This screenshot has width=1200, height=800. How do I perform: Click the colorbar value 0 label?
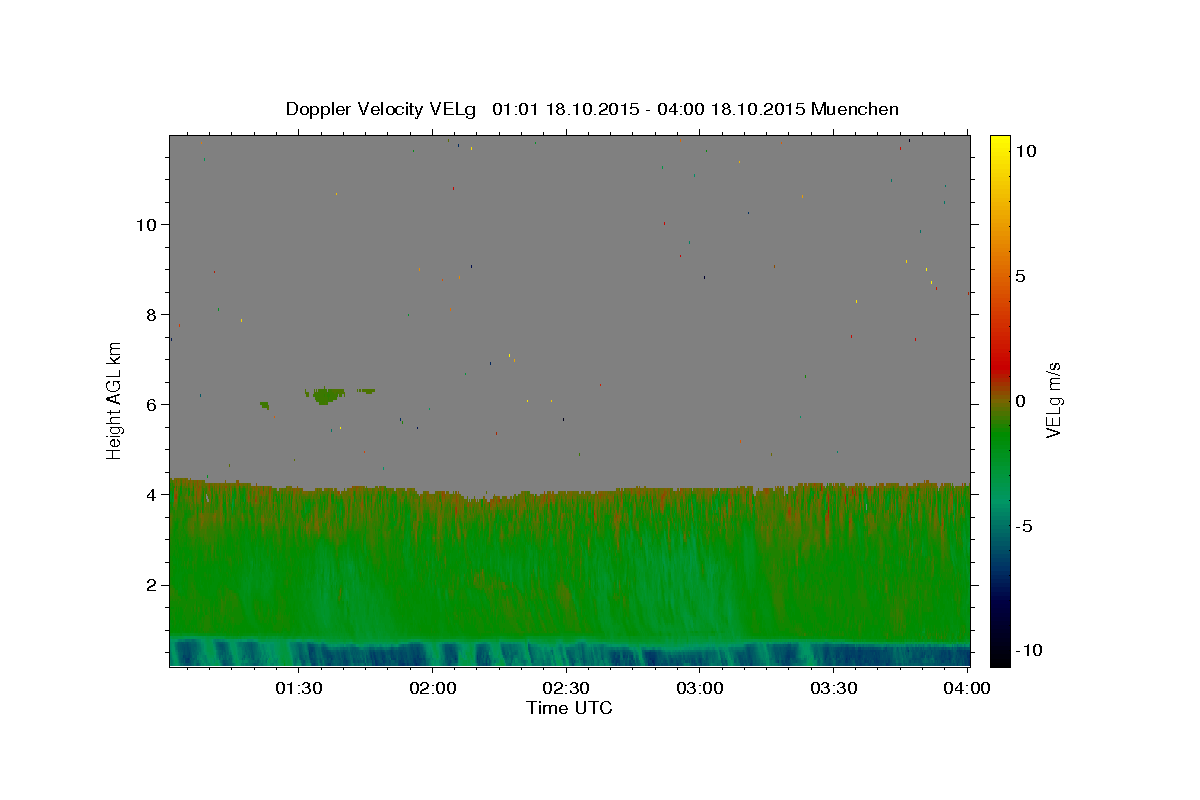point(1020,401)
